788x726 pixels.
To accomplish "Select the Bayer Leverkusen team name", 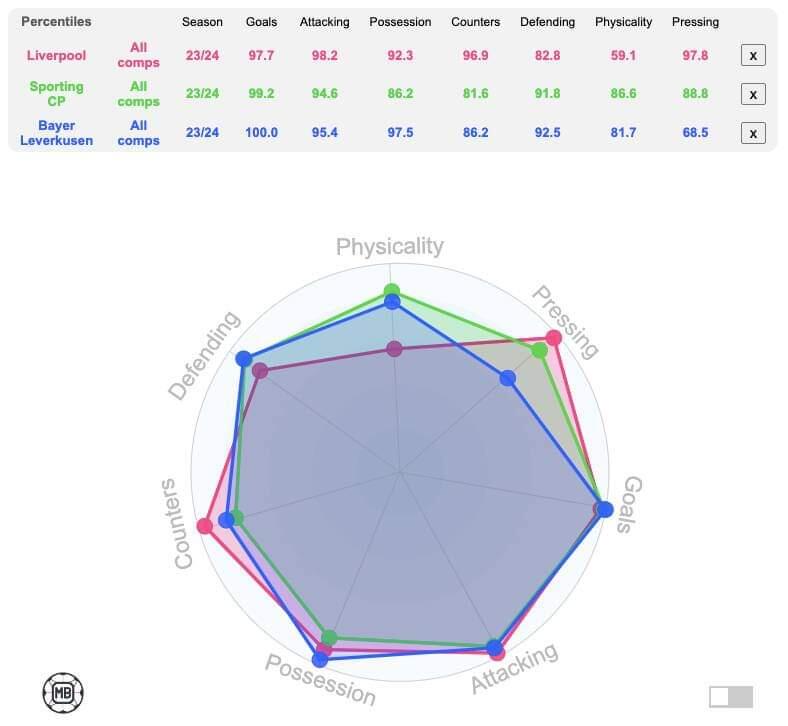I will pos(56,133).
